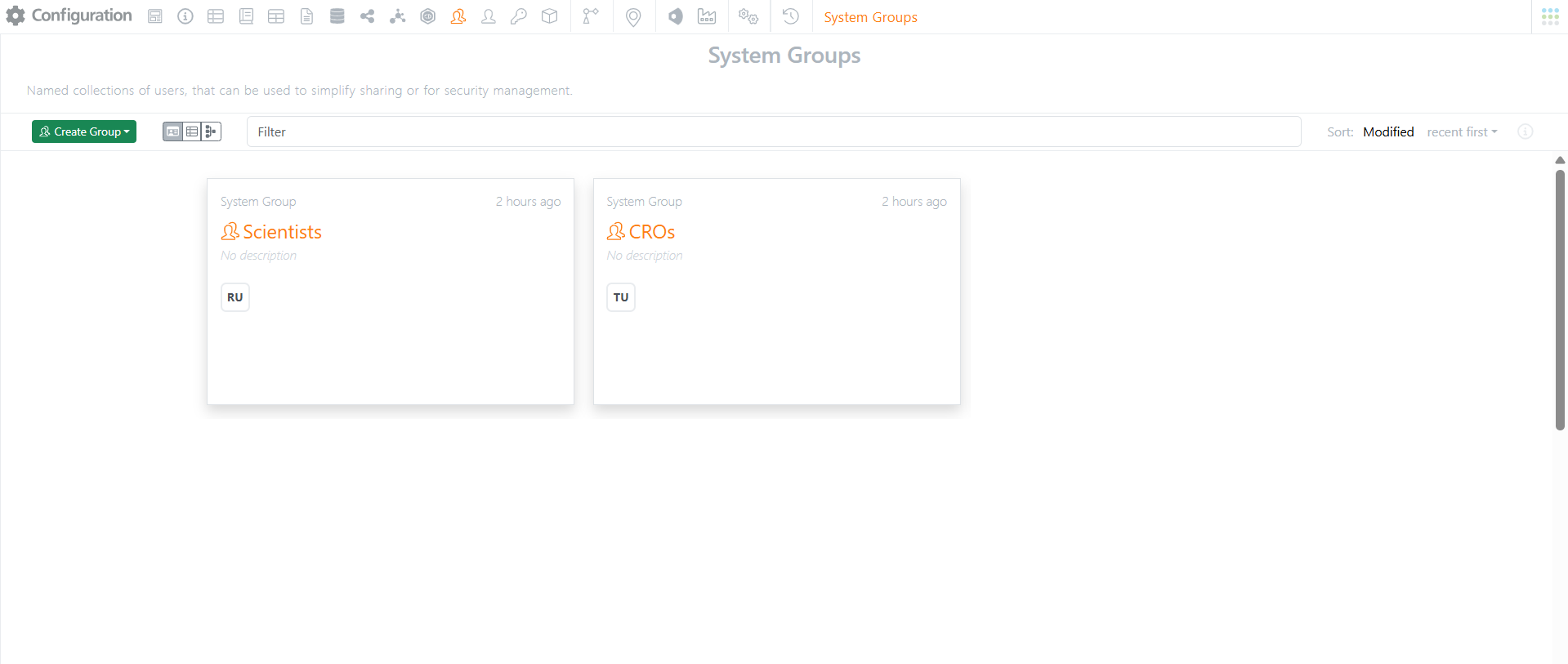Viewport: 1568px width, 664px height.
Task: Click the TU member badge in CROs
Action: tap(621, 297)
